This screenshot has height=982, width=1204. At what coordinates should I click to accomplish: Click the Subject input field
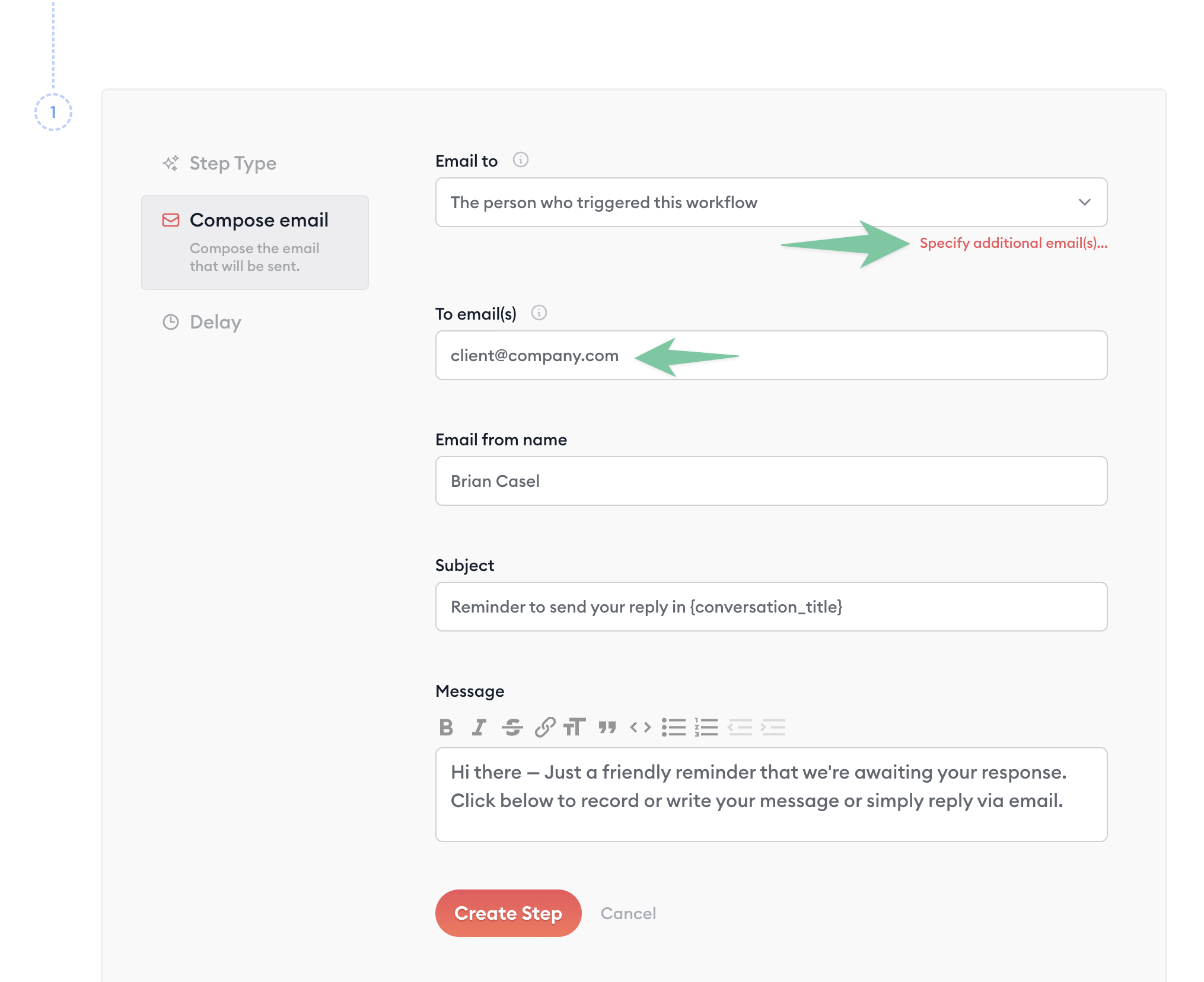pos(771,606)
